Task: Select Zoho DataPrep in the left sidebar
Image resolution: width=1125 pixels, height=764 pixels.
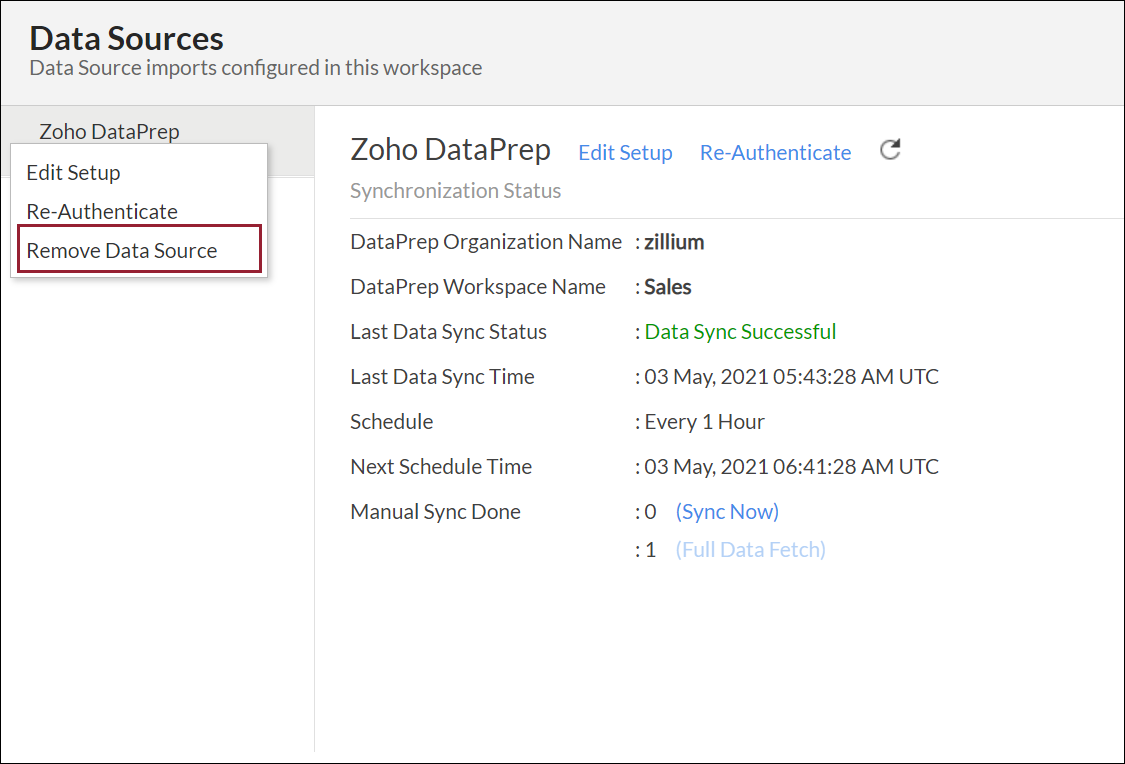Action: 109,131
